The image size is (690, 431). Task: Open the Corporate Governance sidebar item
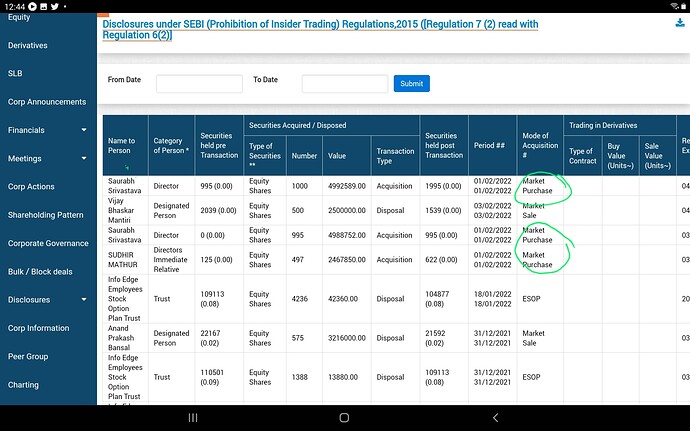48,243
